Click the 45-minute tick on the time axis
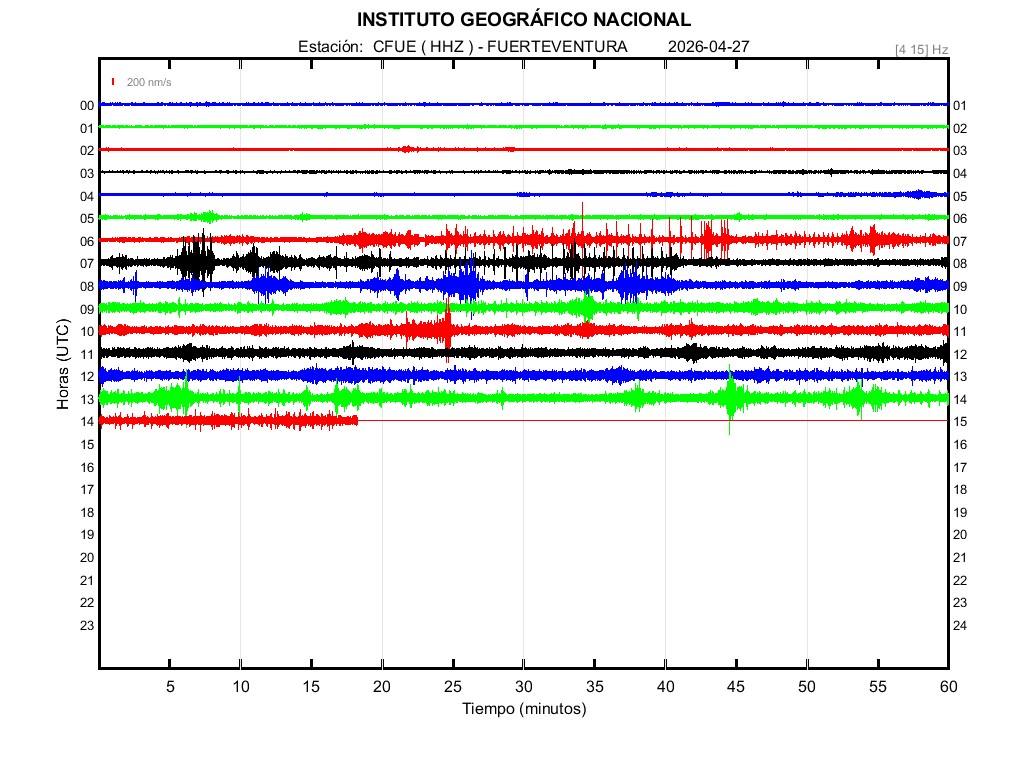The width and height of the screenshot is (1024, 768). [x=735, y=686]
